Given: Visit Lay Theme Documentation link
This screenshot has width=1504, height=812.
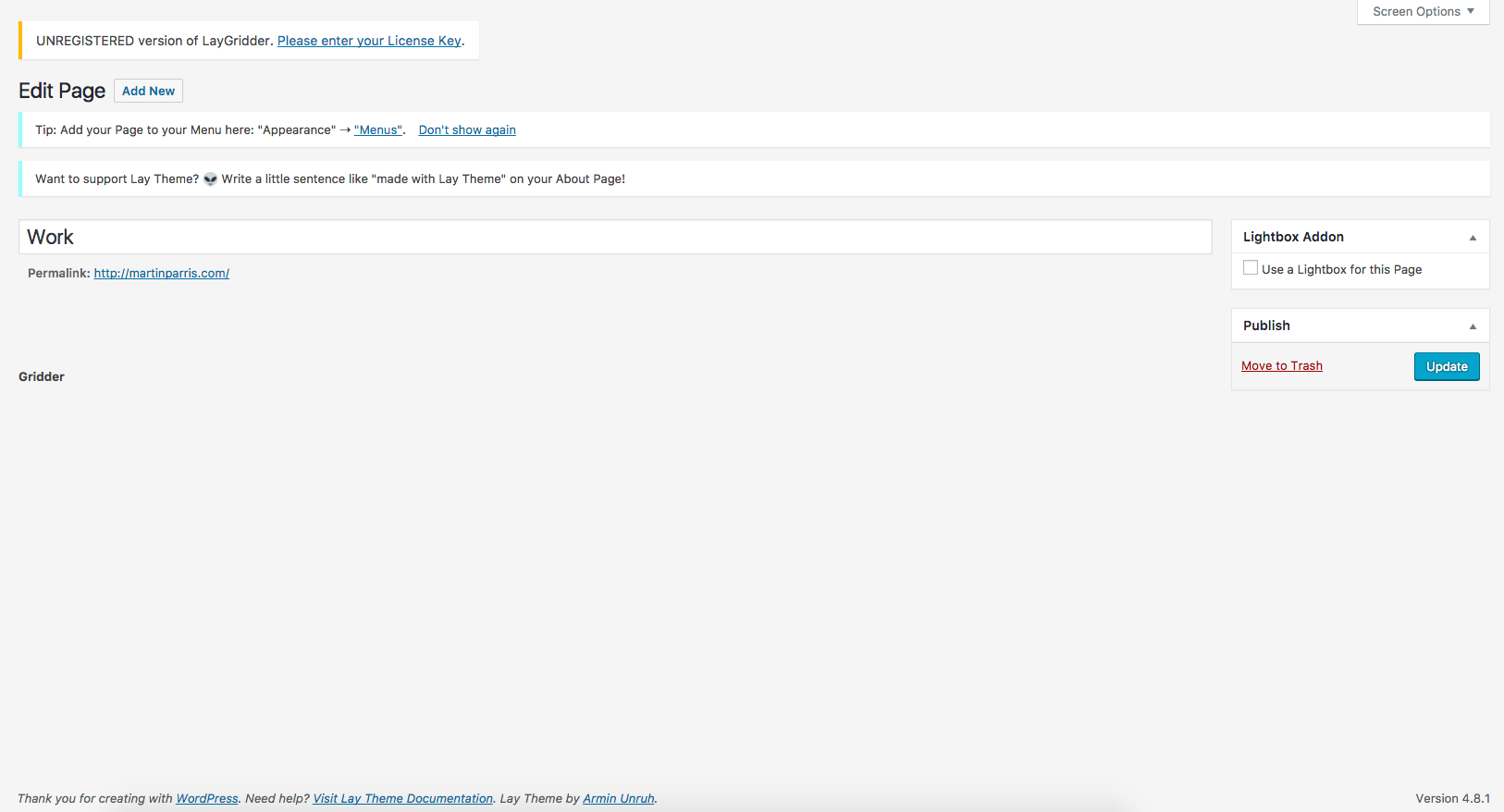Looking at the screenshot, I should click(x=402, y=799).
